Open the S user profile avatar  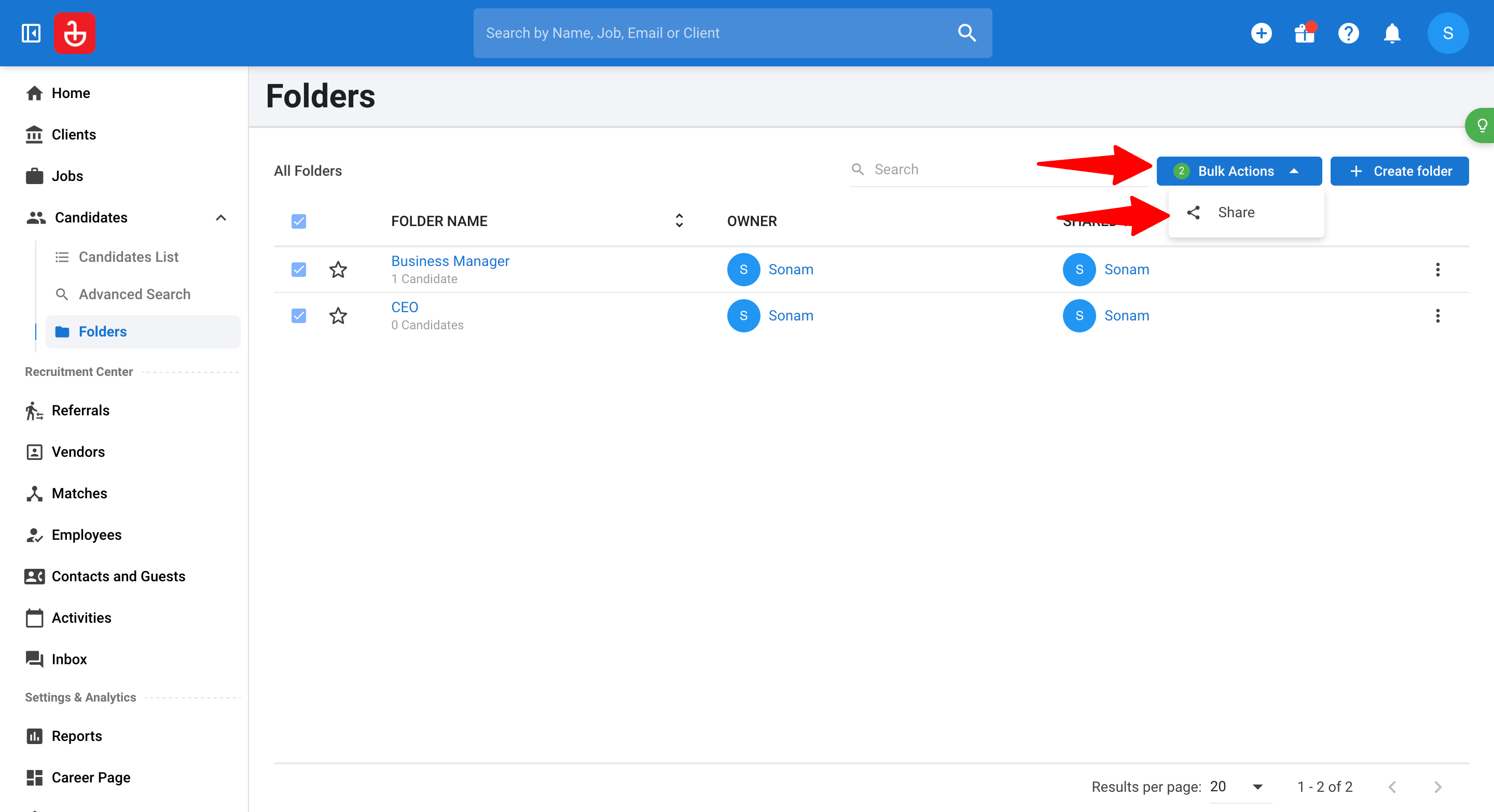click(1448, 33)
